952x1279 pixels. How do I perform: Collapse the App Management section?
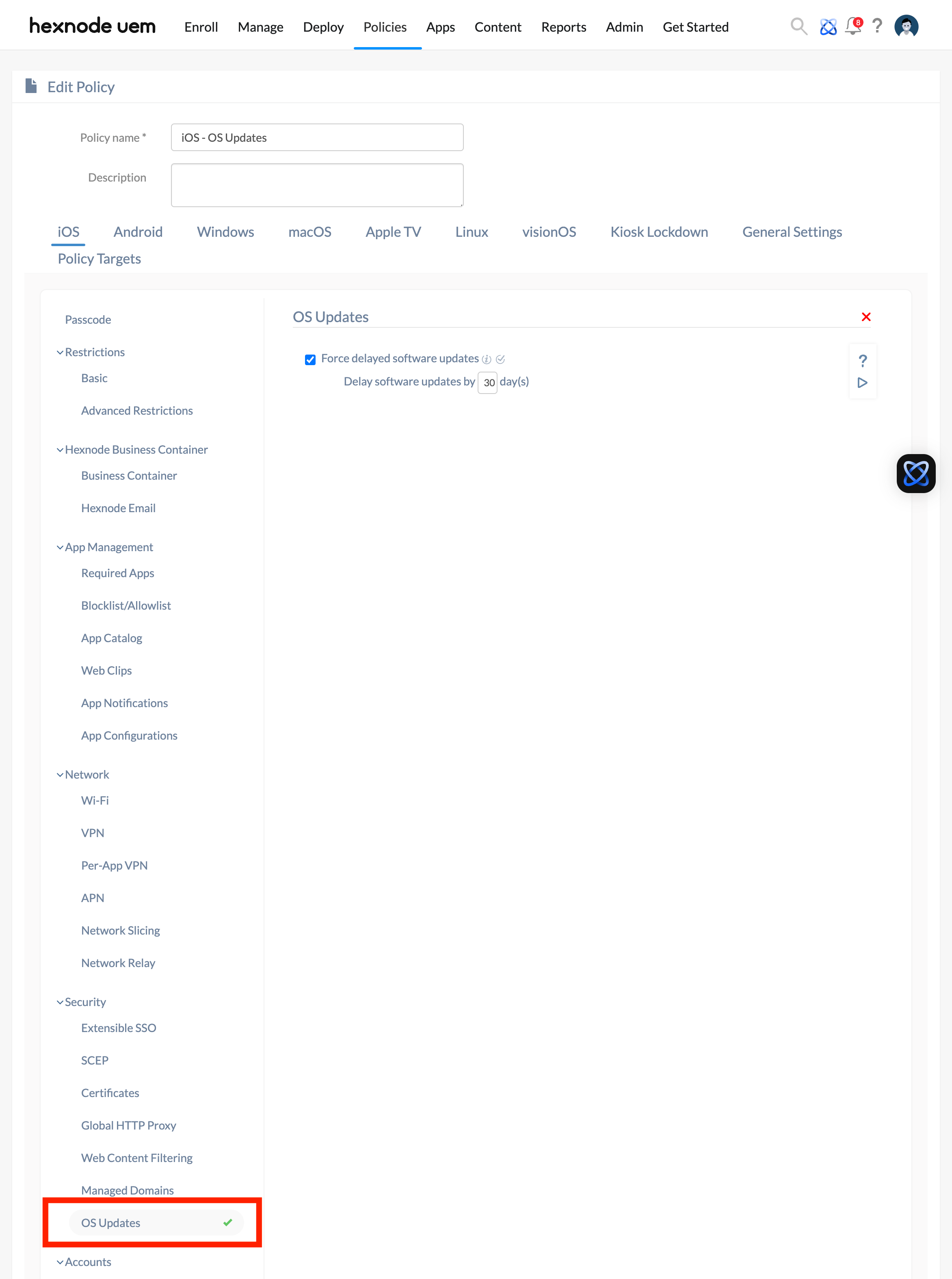click(x=60, y=548)
